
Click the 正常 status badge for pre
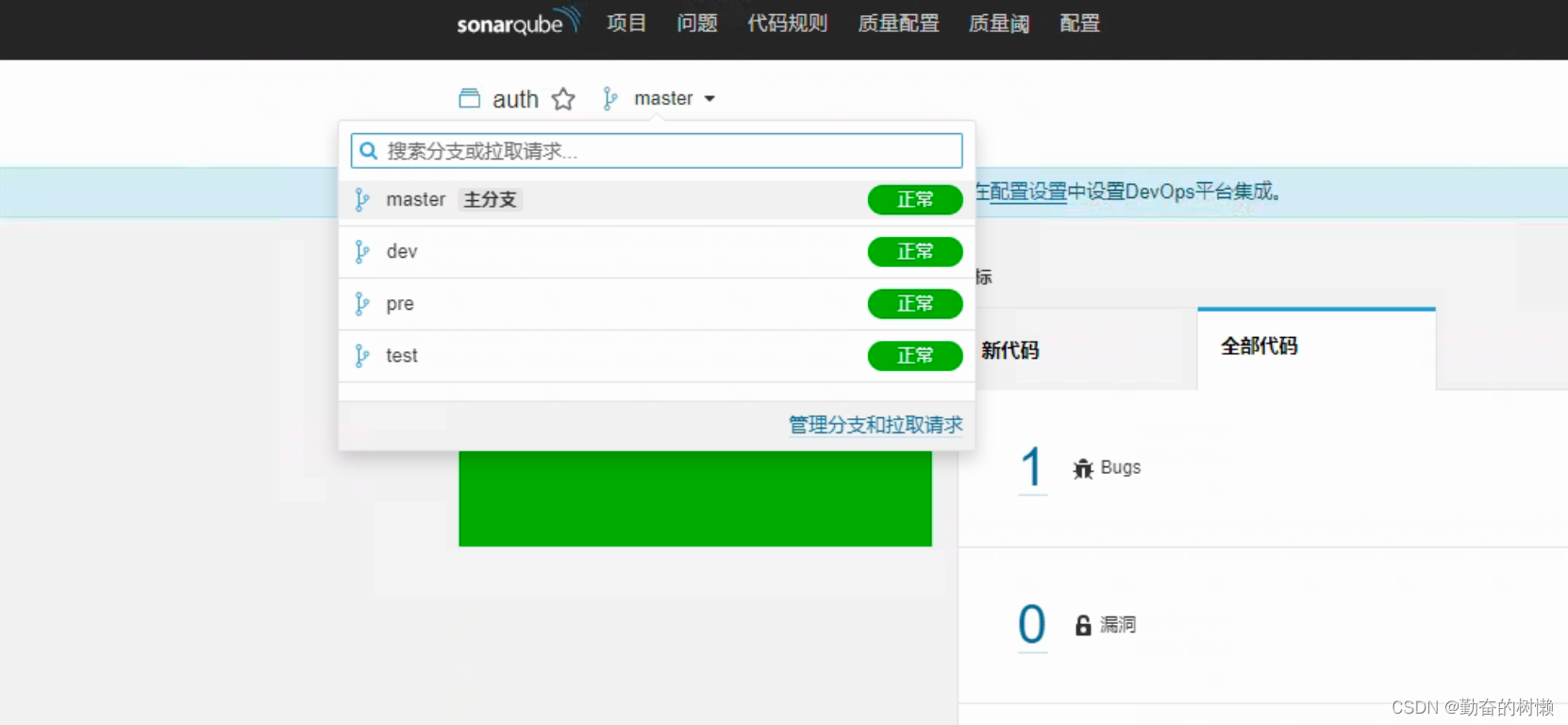click(x=915, y=304)
